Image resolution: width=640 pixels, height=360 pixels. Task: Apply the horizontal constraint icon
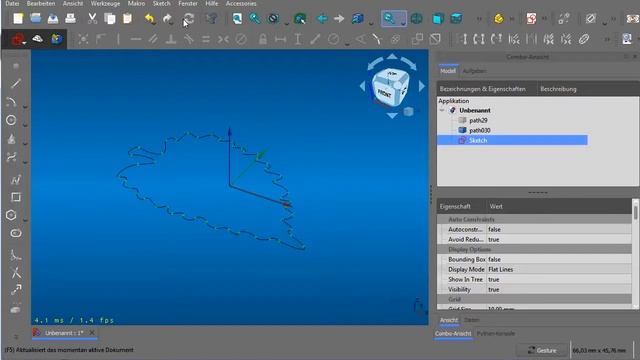point(136,39)
